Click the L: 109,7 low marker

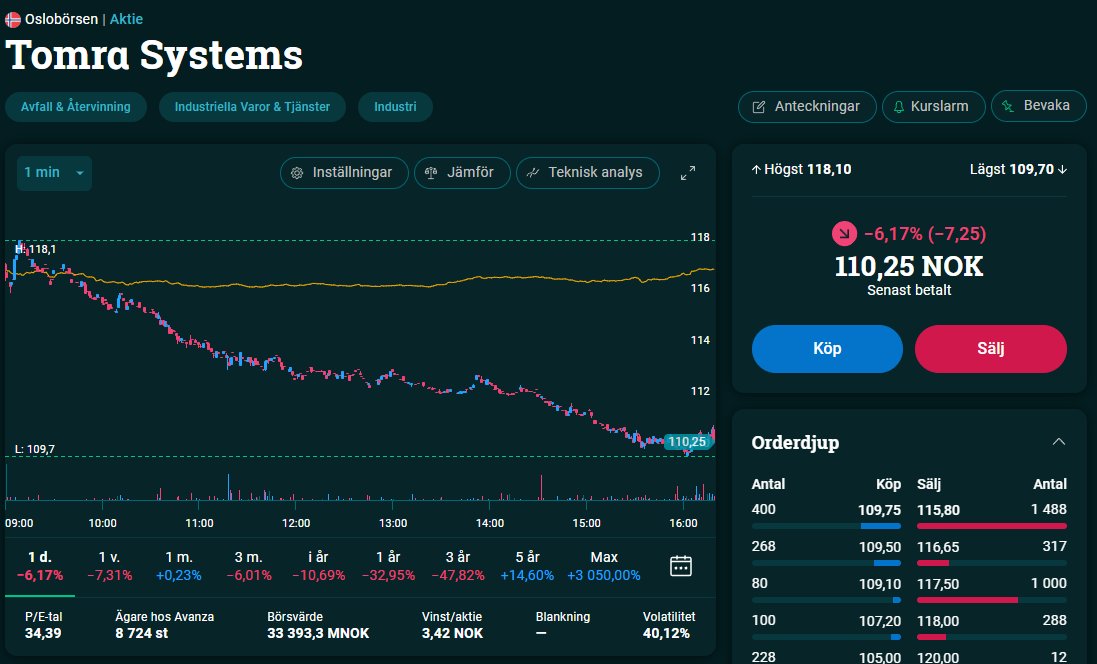tap(35, 449)
